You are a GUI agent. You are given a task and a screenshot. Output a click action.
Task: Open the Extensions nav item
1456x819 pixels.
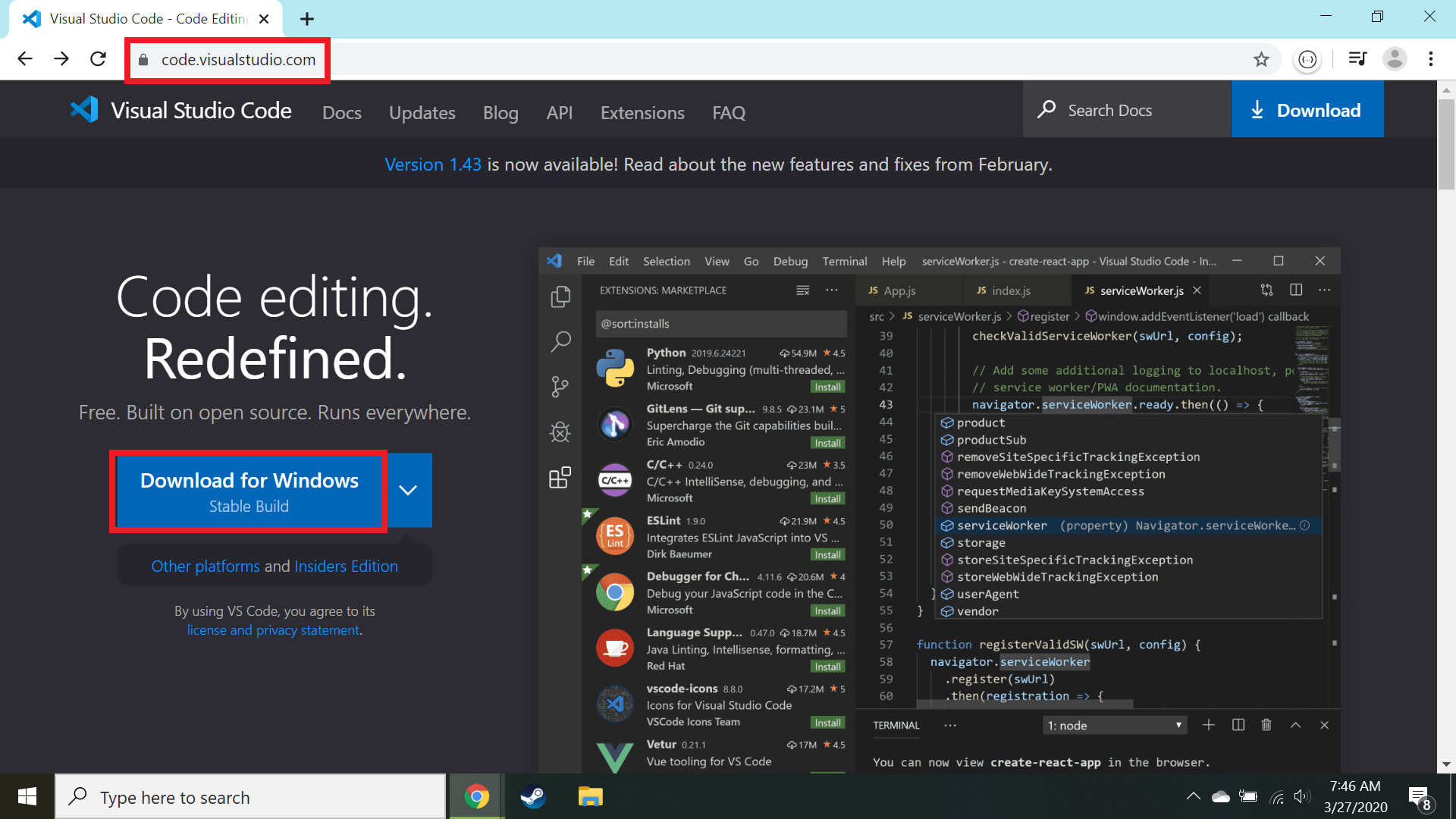pos(642,113)
